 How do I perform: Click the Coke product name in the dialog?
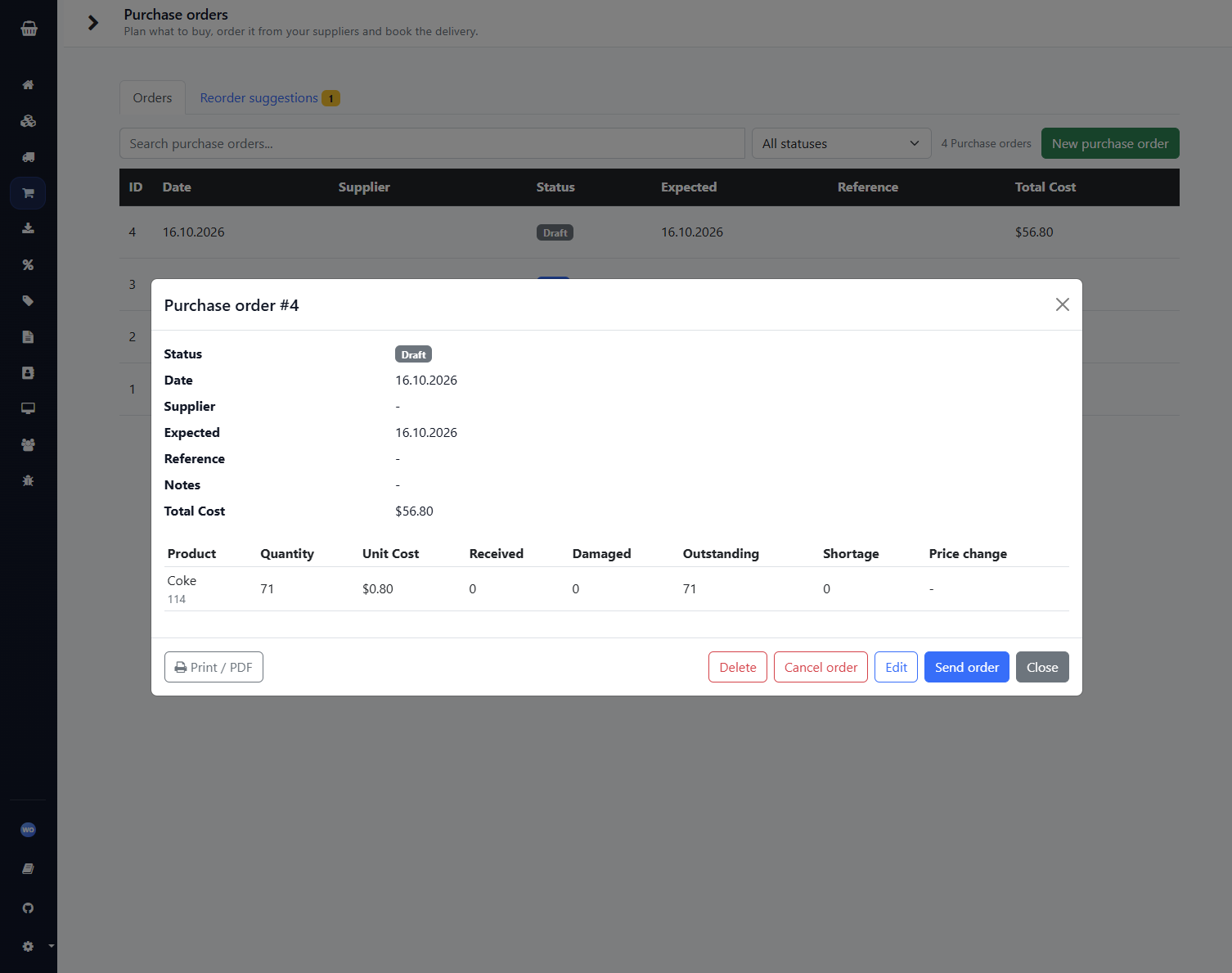(x=182, y=580)
